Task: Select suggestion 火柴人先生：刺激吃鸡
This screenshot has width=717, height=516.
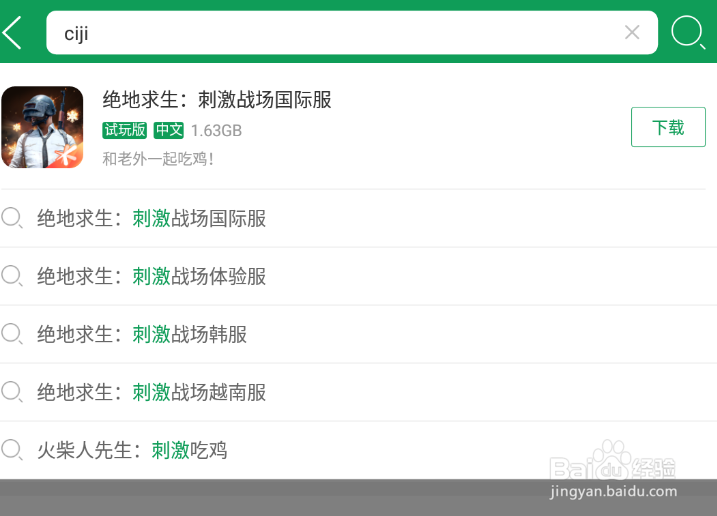Action: tap(358, 450)
